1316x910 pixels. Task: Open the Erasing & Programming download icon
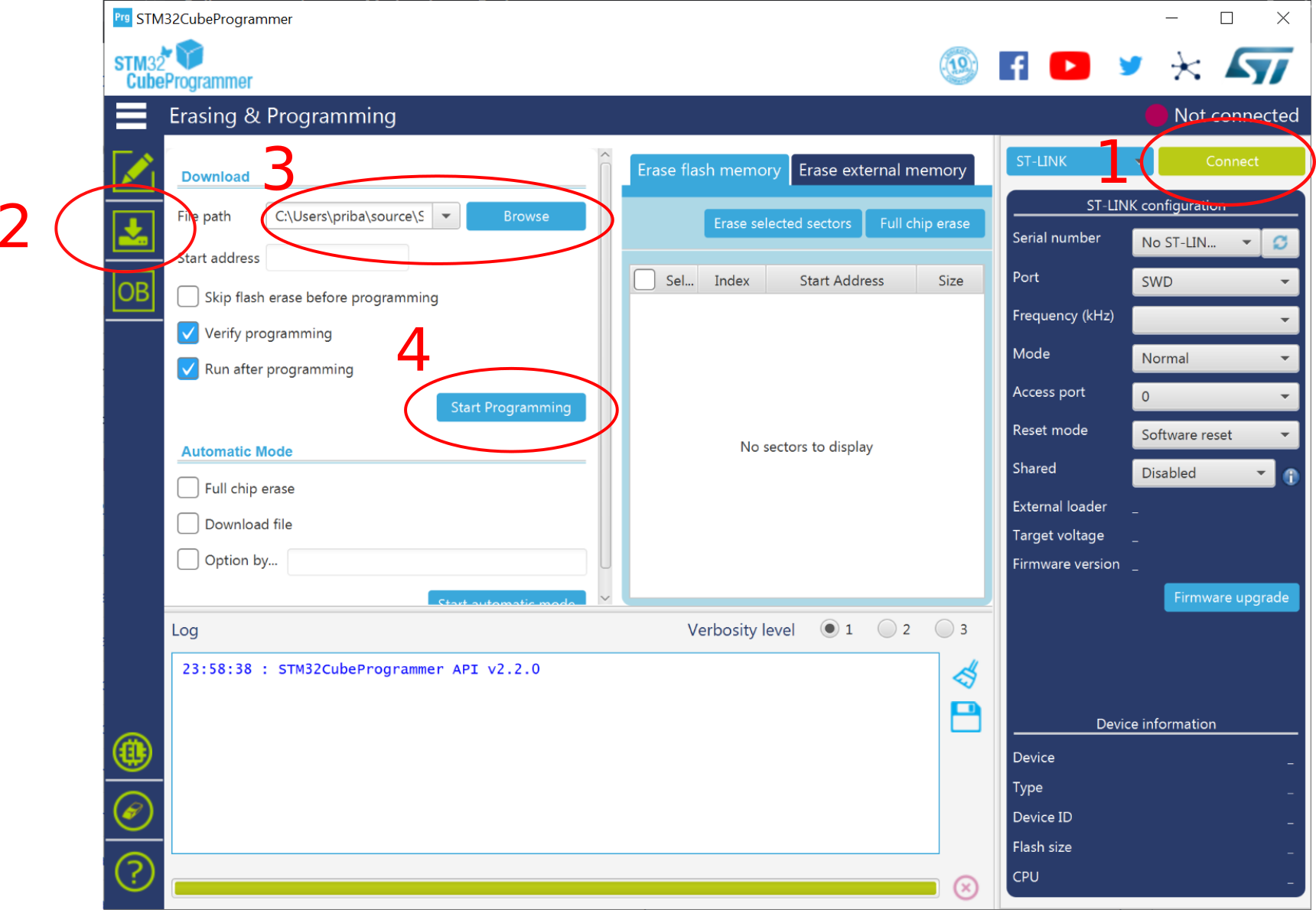(134, 231)
